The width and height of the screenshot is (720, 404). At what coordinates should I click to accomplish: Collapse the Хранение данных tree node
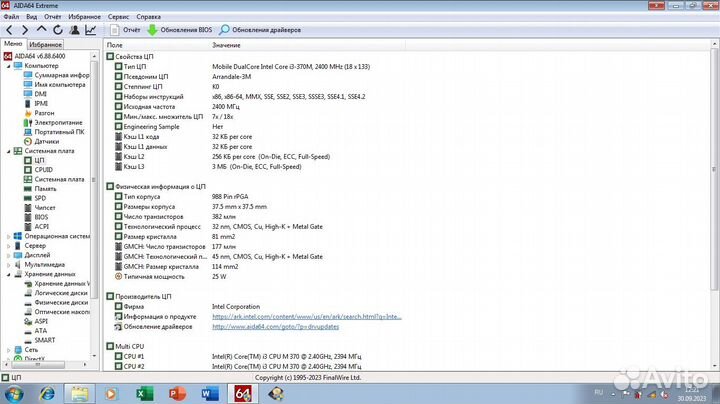point(8,273)
